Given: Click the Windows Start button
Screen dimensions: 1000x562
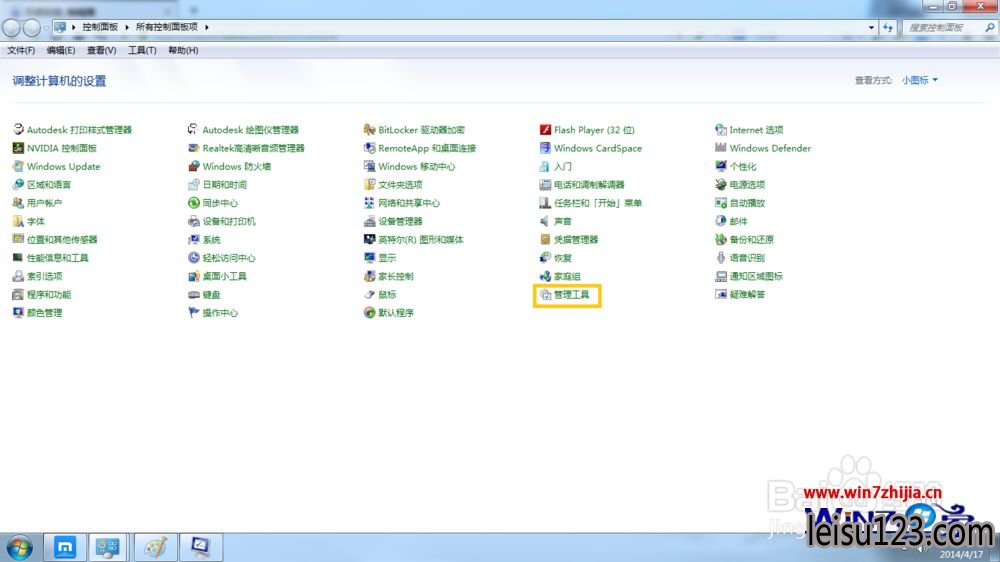Looking at the screenshot, I should (x=20, y=547).
